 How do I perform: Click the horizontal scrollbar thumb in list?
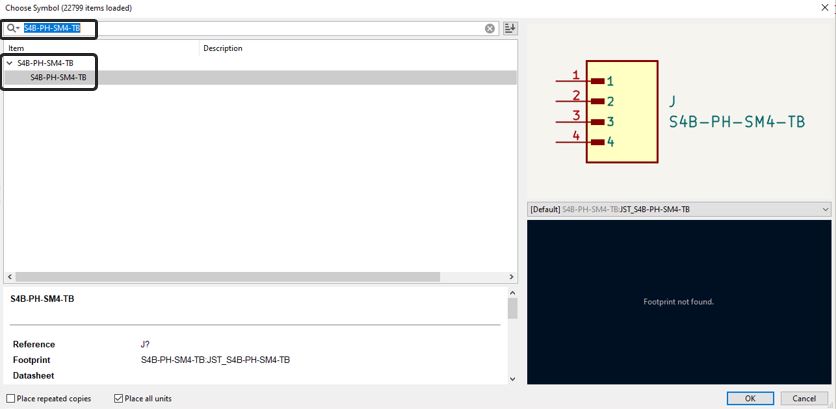pos(228,277)
